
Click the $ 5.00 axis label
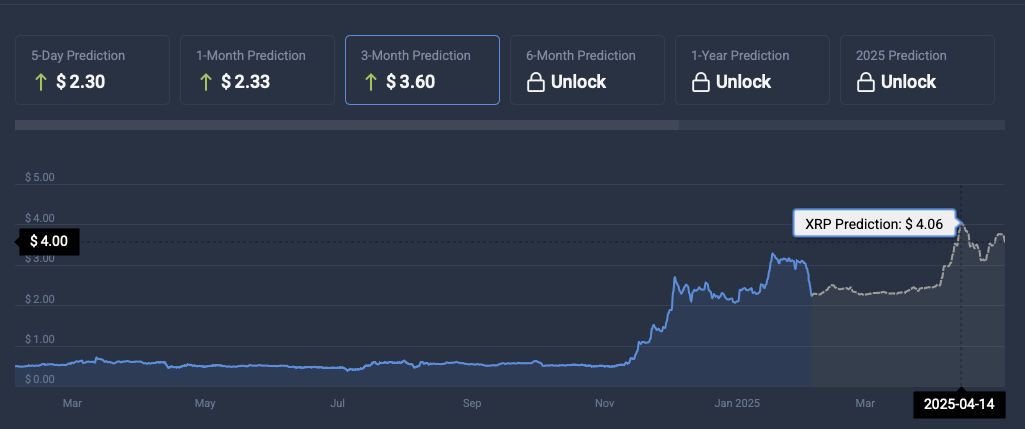[40, 177]
